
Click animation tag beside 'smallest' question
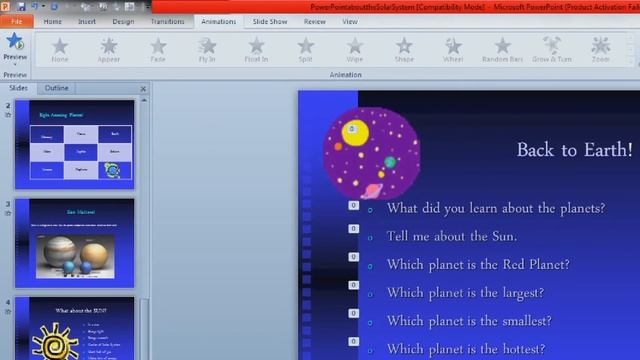click(x=353, y=313)
